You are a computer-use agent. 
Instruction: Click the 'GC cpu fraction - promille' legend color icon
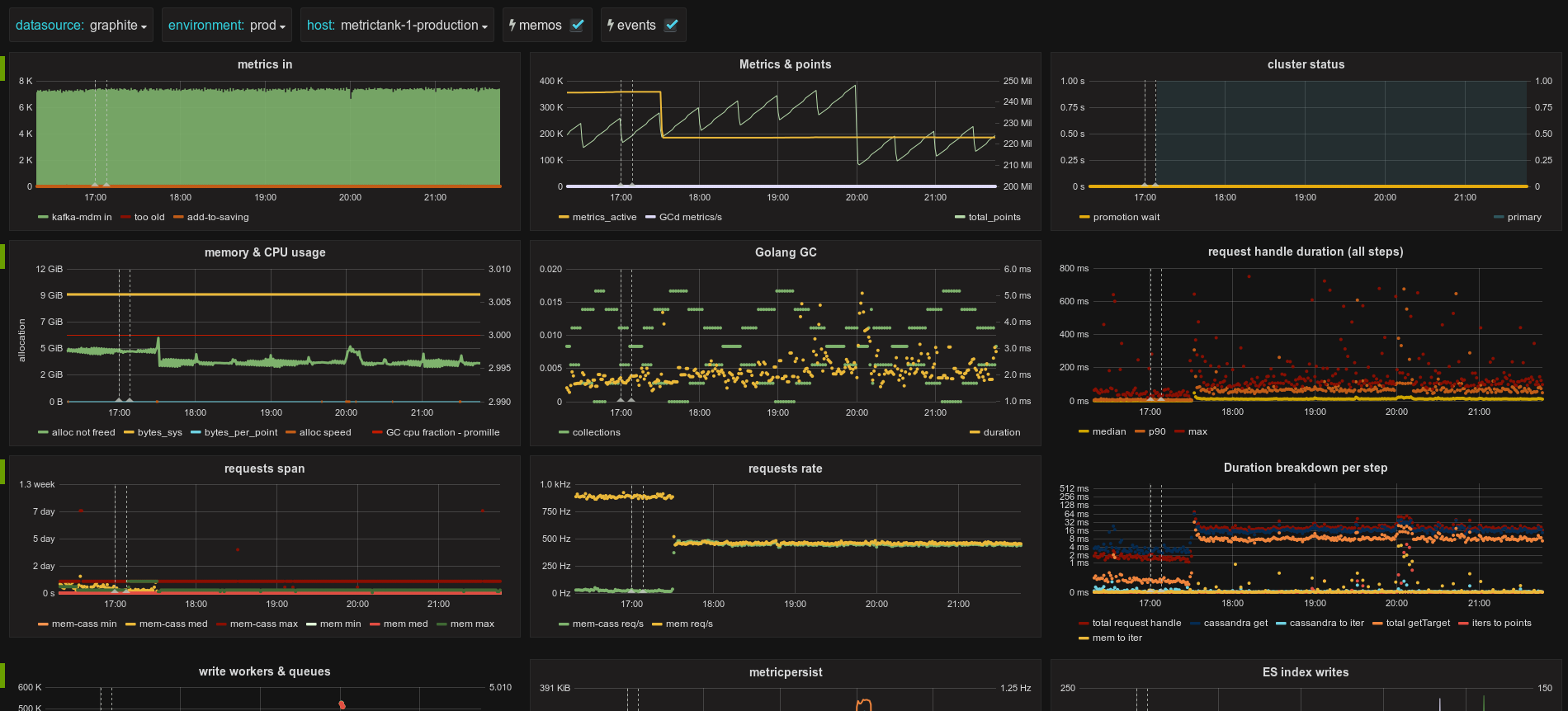coord(377,432)
